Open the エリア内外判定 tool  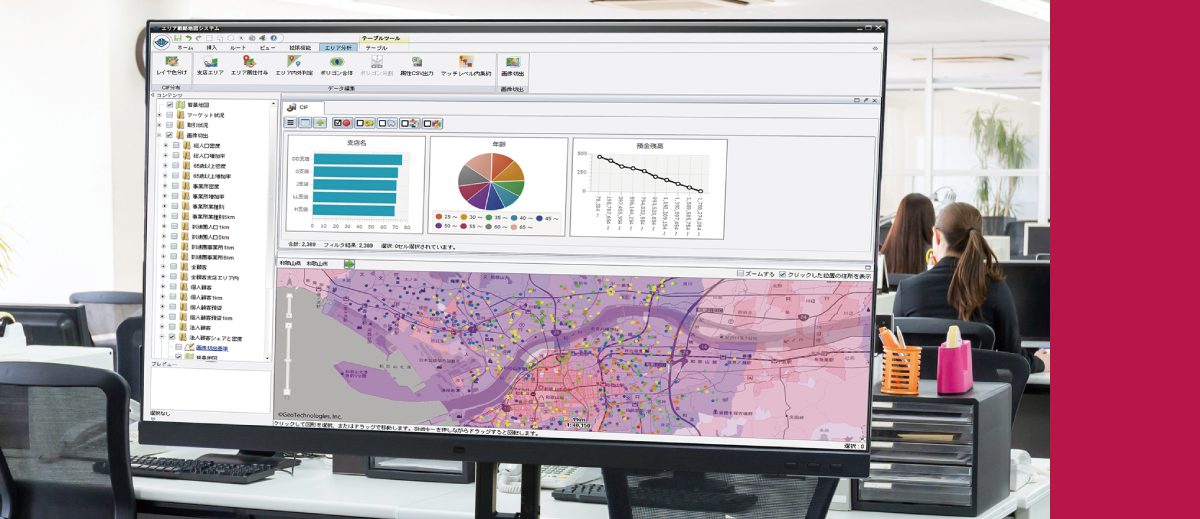tap(293, 63)
